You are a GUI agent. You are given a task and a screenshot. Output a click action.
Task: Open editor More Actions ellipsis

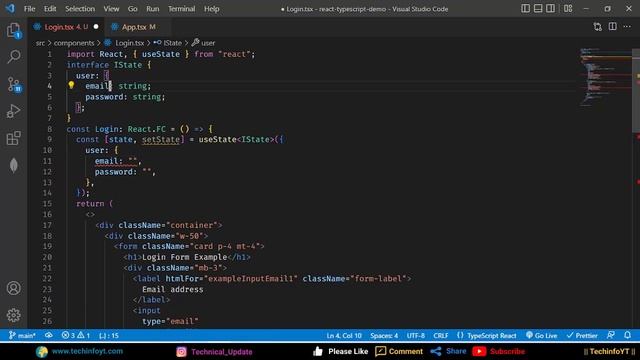(x=627, y=27)
